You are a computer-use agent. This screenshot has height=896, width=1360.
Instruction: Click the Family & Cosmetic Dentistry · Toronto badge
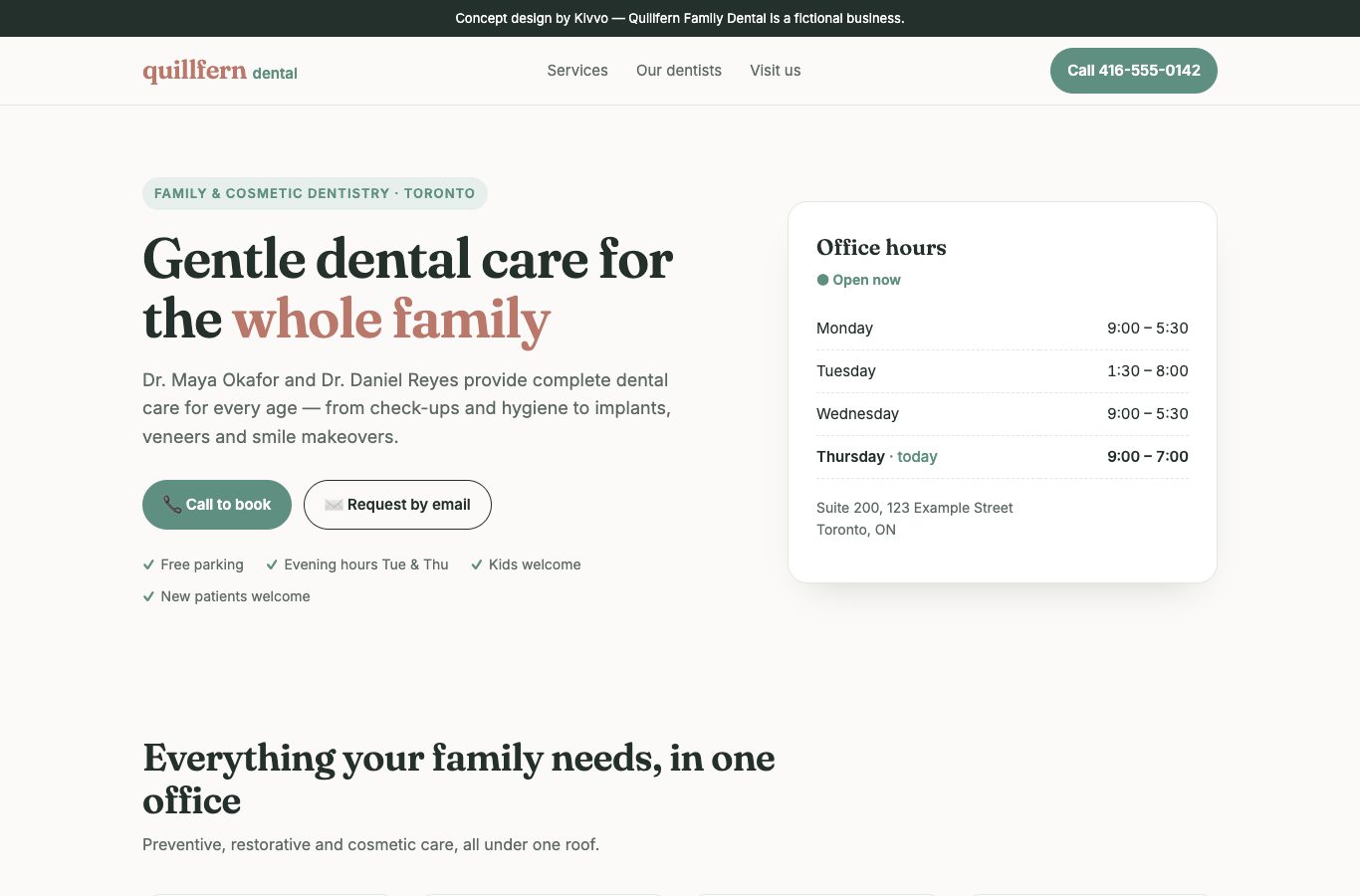(x=315, y=193)
